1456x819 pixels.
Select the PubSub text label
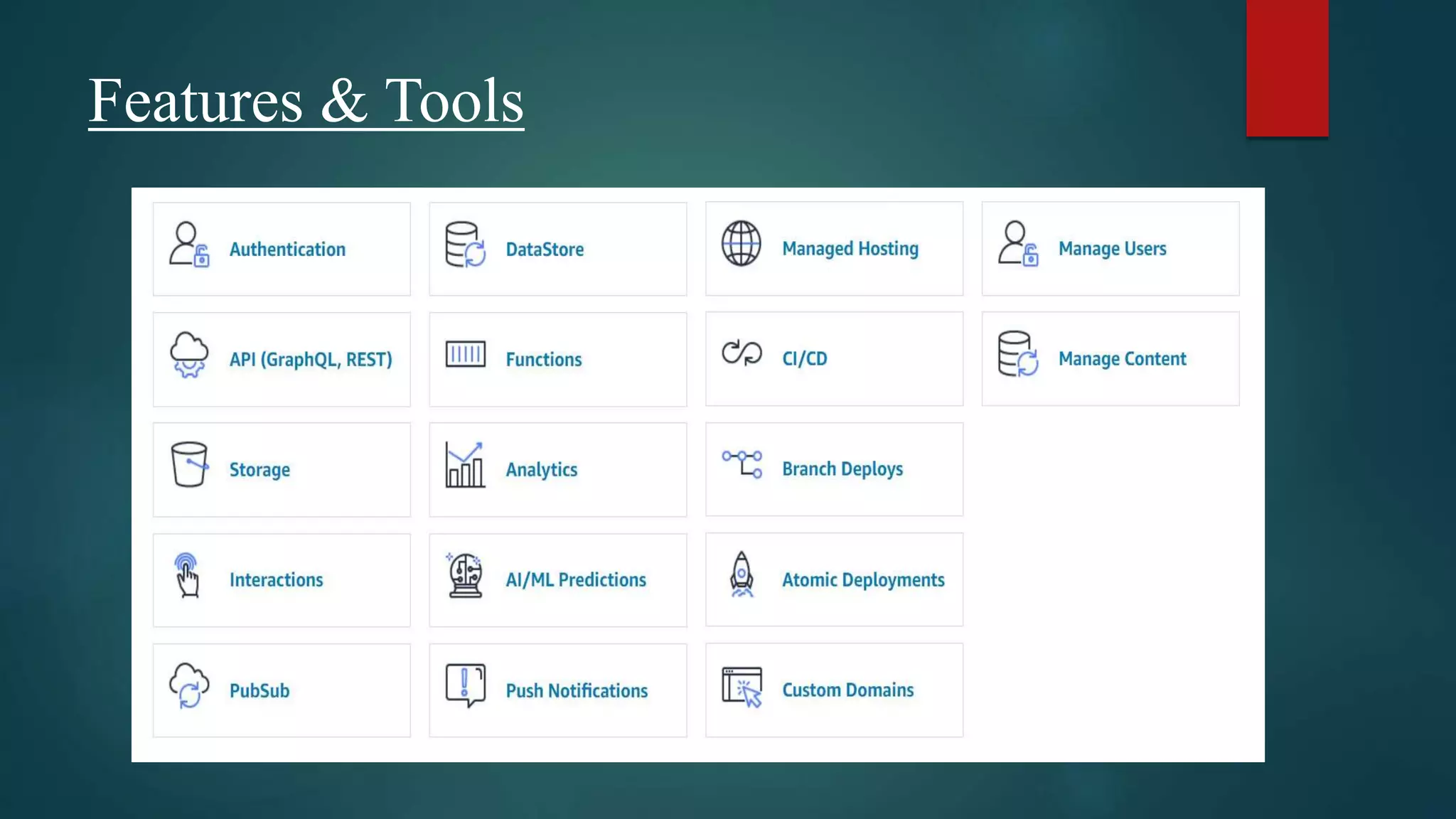click(x=259, y=691)
